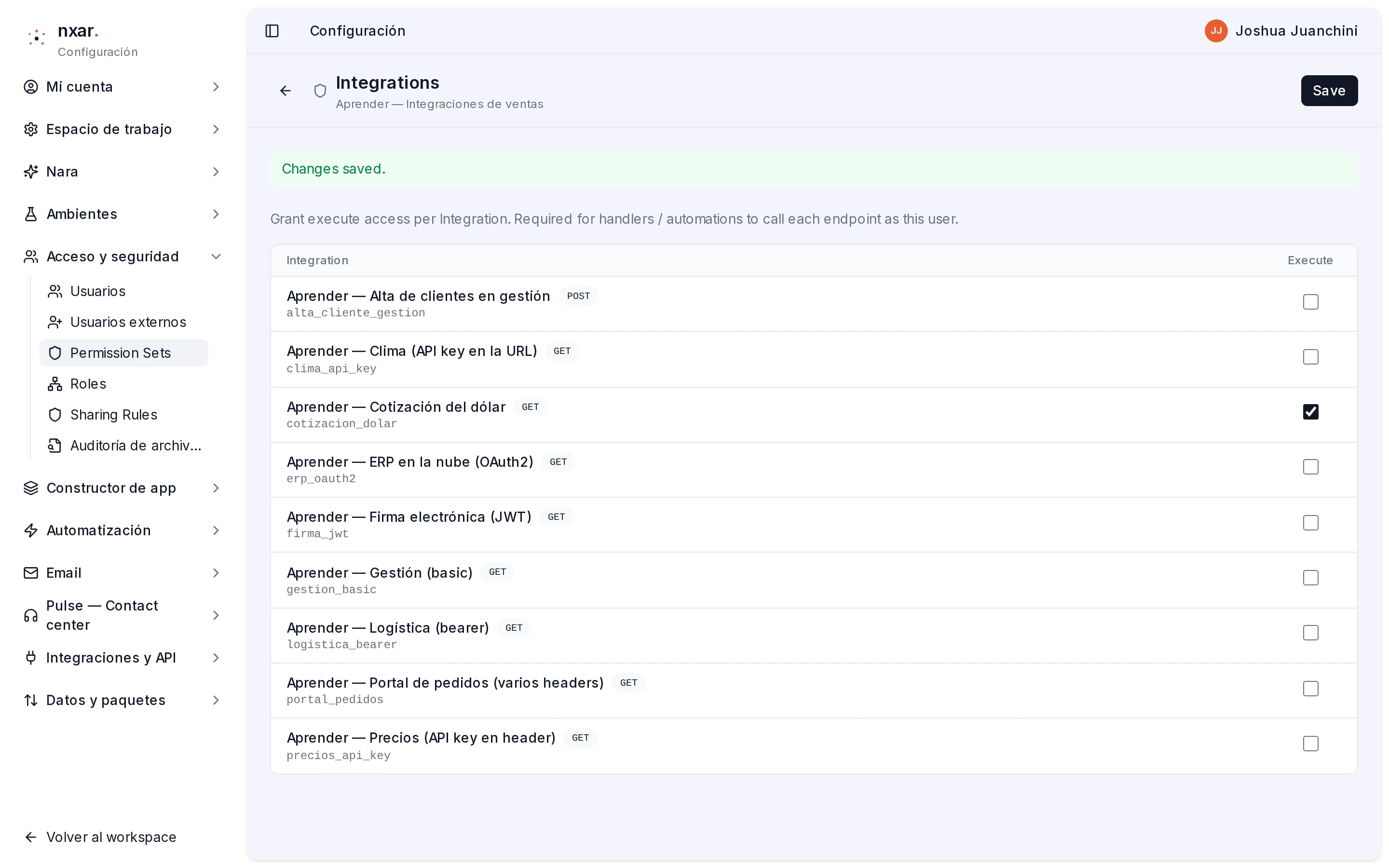The width and height of the screenshot is (1389, 868).
Task: Click the Nara sparkle icon
Action: [31, 172]
